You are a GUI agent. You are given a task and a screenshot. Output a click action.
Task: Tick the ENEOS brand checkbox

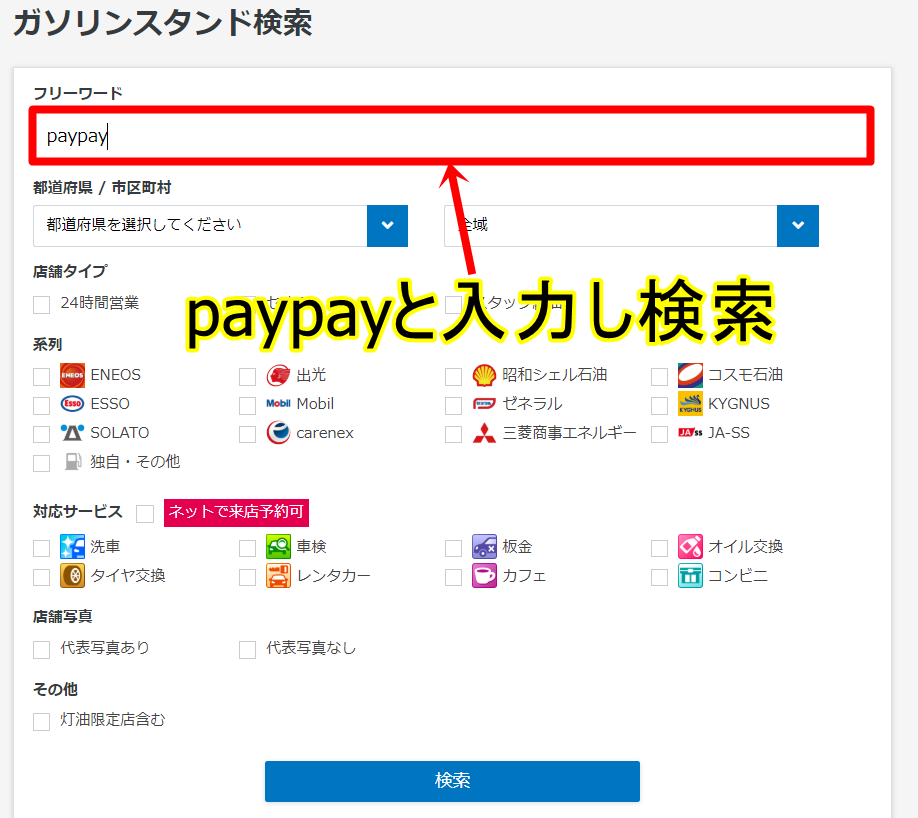point(42,377)
